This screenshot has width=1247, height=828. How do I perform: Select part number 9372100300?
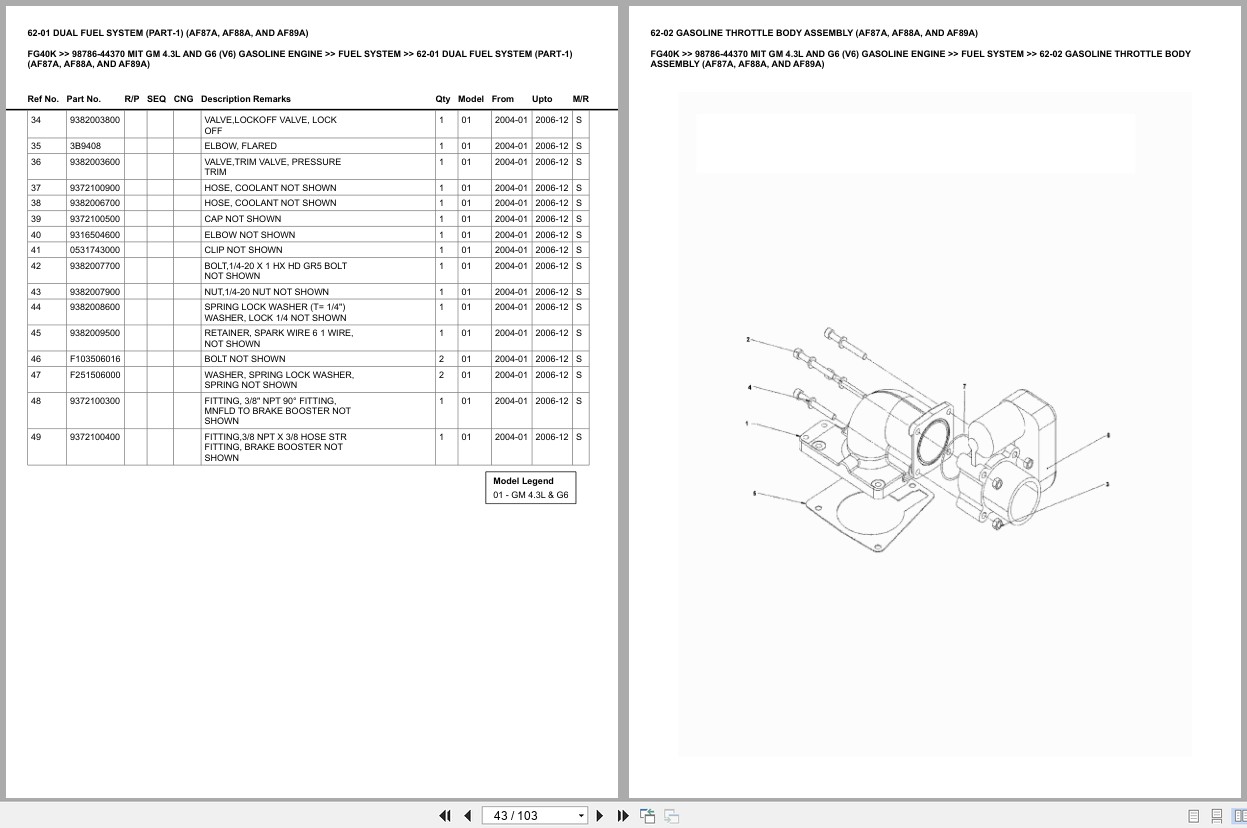point(95,401)
